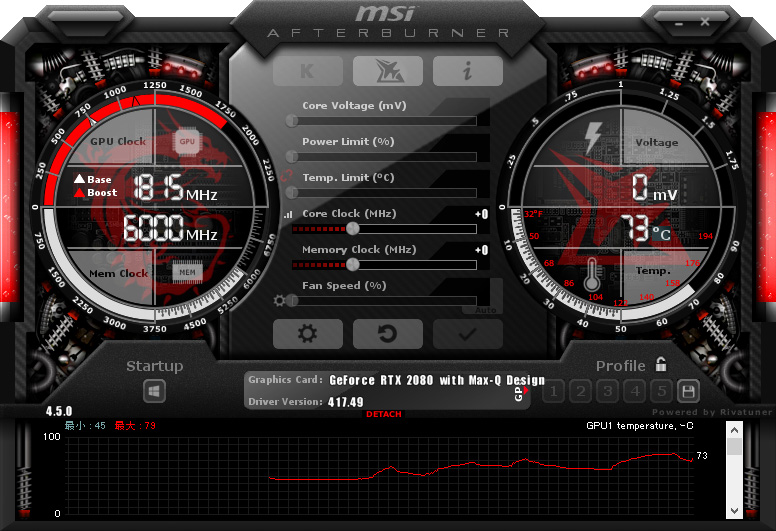The height and width of the screenshot is (531, 776).
Task: Select profile slot 4
Action: 635,391
